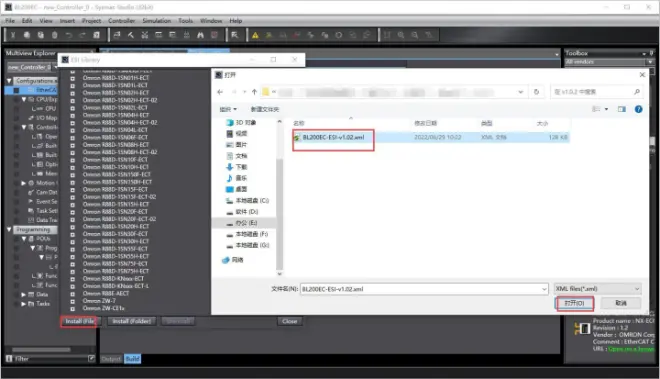Click the 取消 cancel button
The width and height of the screenshot is (660, 379).
pyautogui.click(x=621, y=303)
